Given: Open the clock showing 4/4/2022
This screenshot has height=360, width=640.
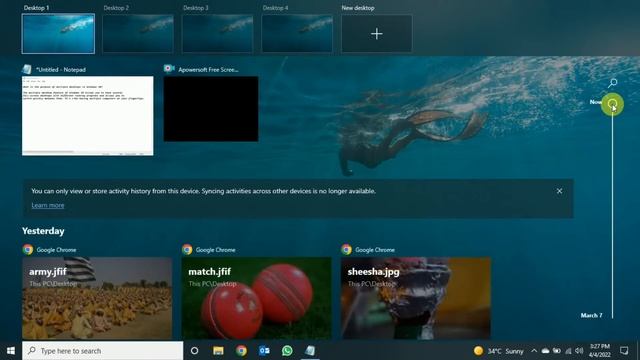Looking at the screenshot, I should coord(600,351).
